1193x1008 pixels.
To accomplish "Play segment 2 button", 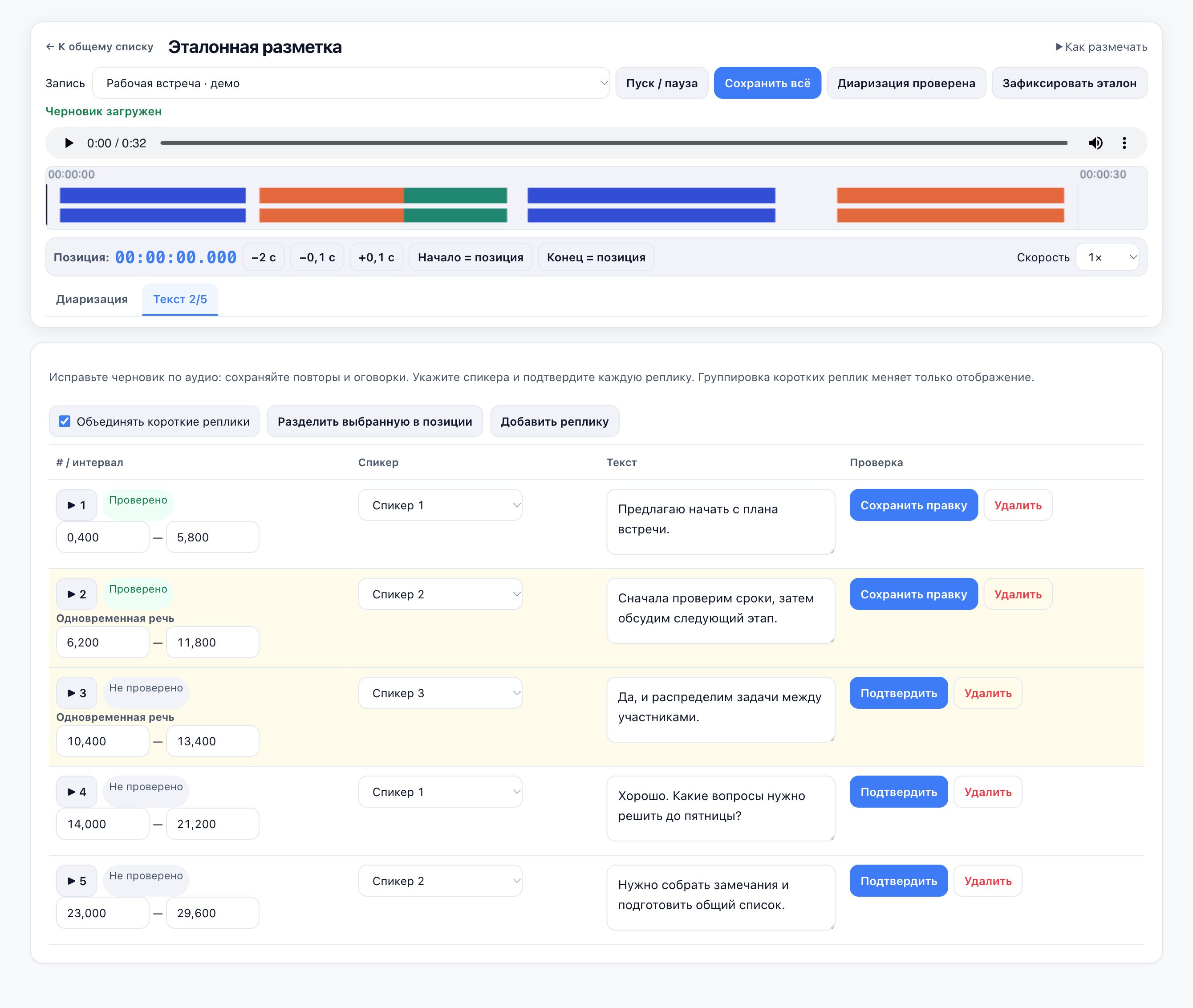I will tap(77, 594).
